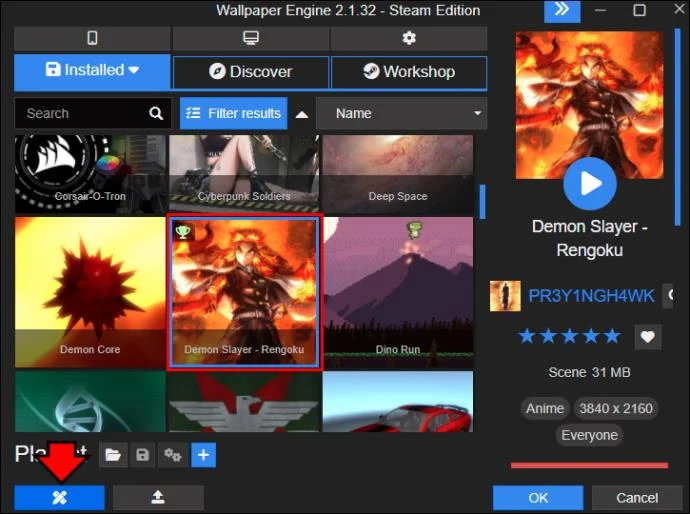Open author PR3Y1NGH4WK profile link
Image resolution: width=690 pixels, height=514 pixels.
[591, 296]
